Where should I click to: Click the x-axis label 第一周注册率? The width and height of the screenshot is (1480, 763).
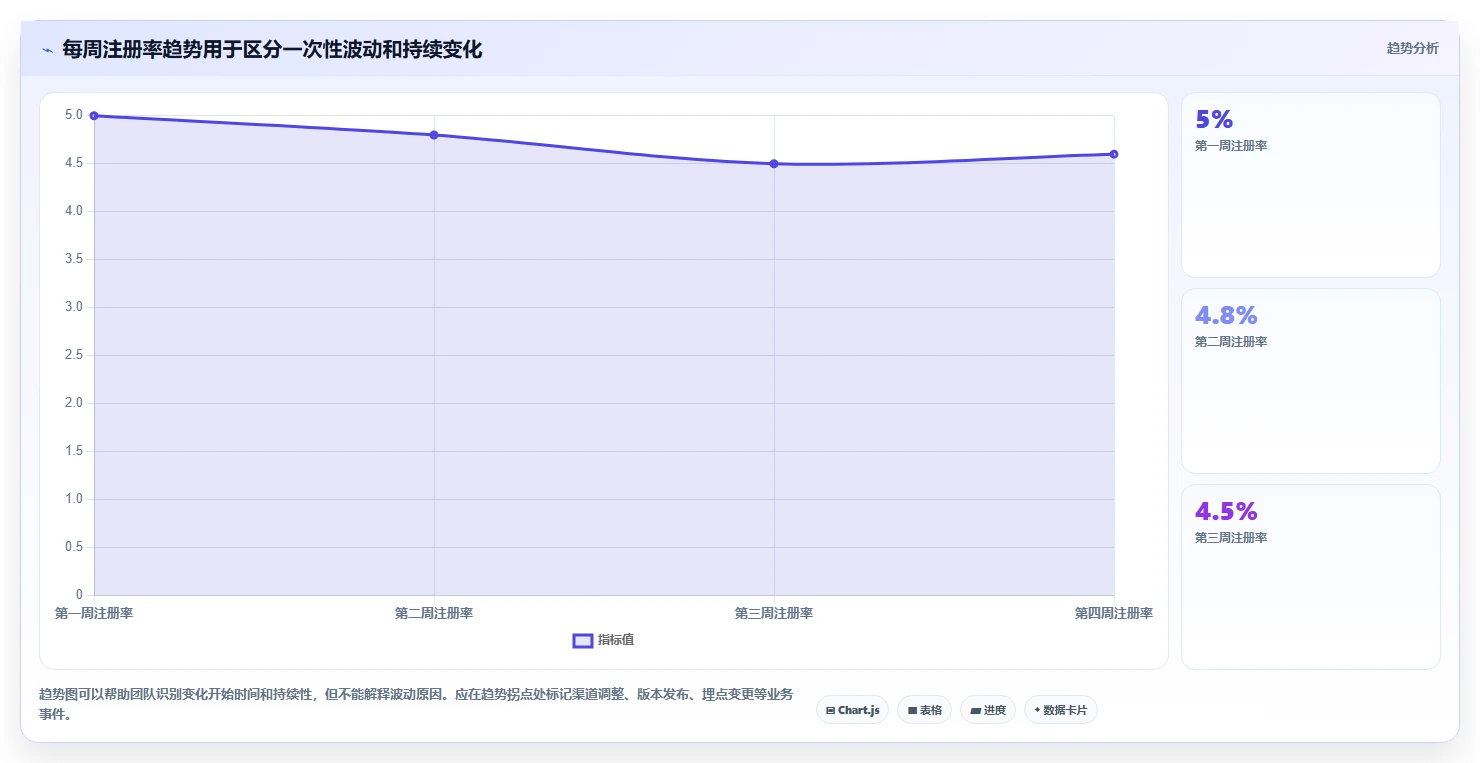pyautogui.click(x=94, y=613)
